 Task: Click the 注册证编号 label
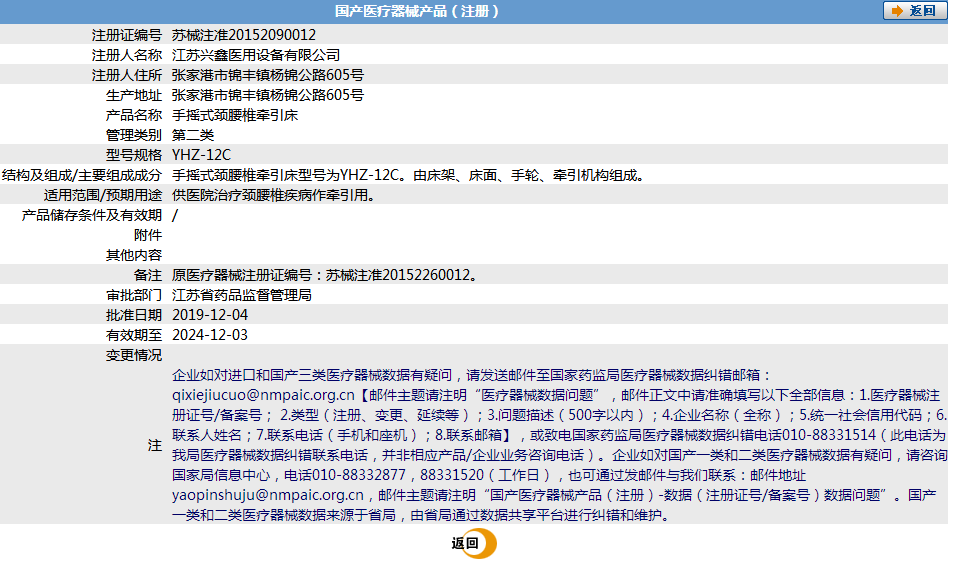click(127, 35)
